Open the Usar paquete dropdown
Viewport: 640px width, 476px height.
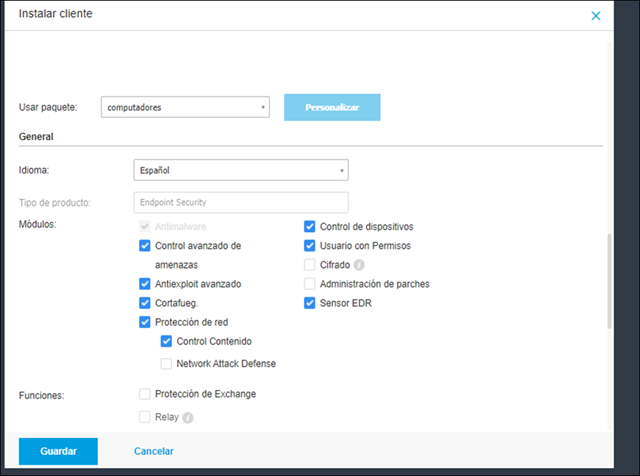pos(185,107)
